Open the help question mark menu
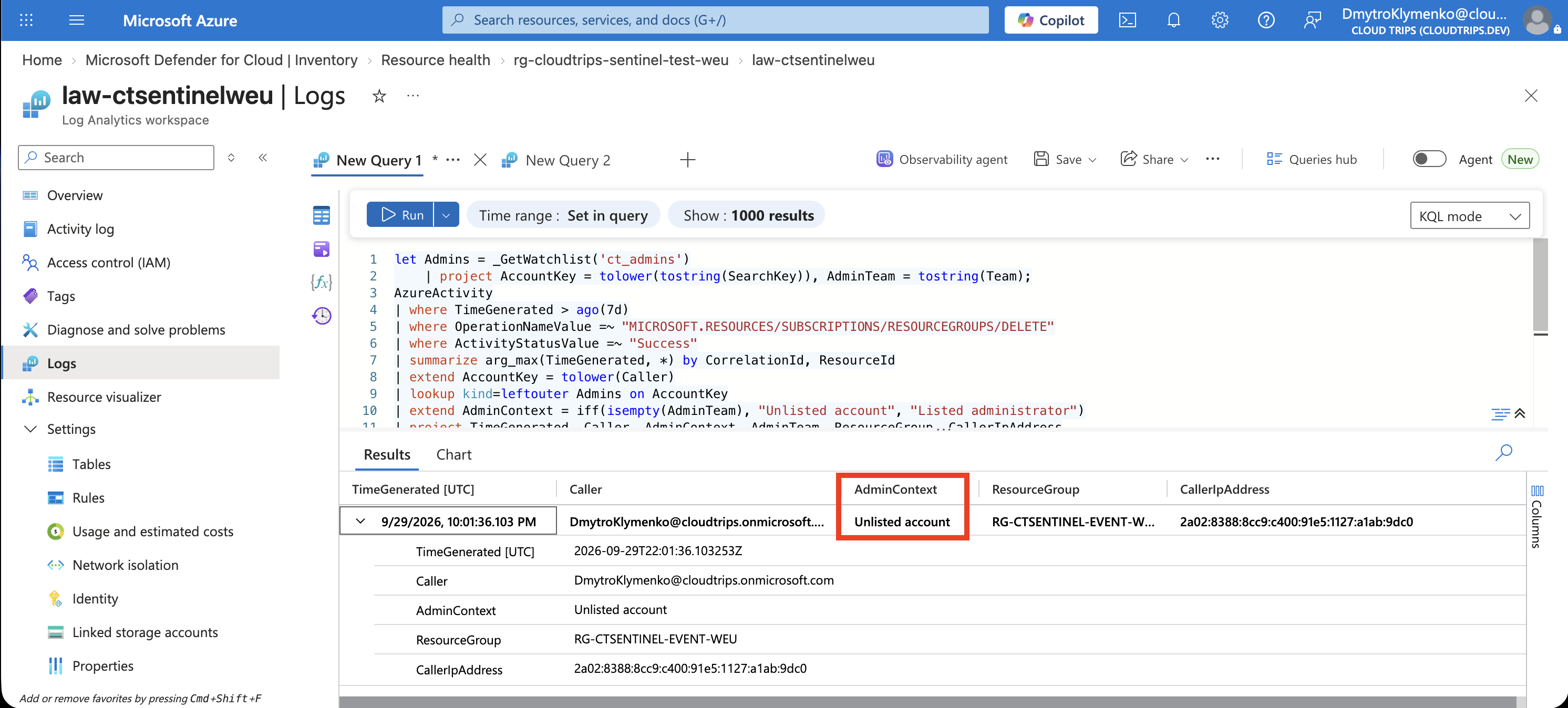Viewport: 1568px width, 708px height. tap(1266, 20)
